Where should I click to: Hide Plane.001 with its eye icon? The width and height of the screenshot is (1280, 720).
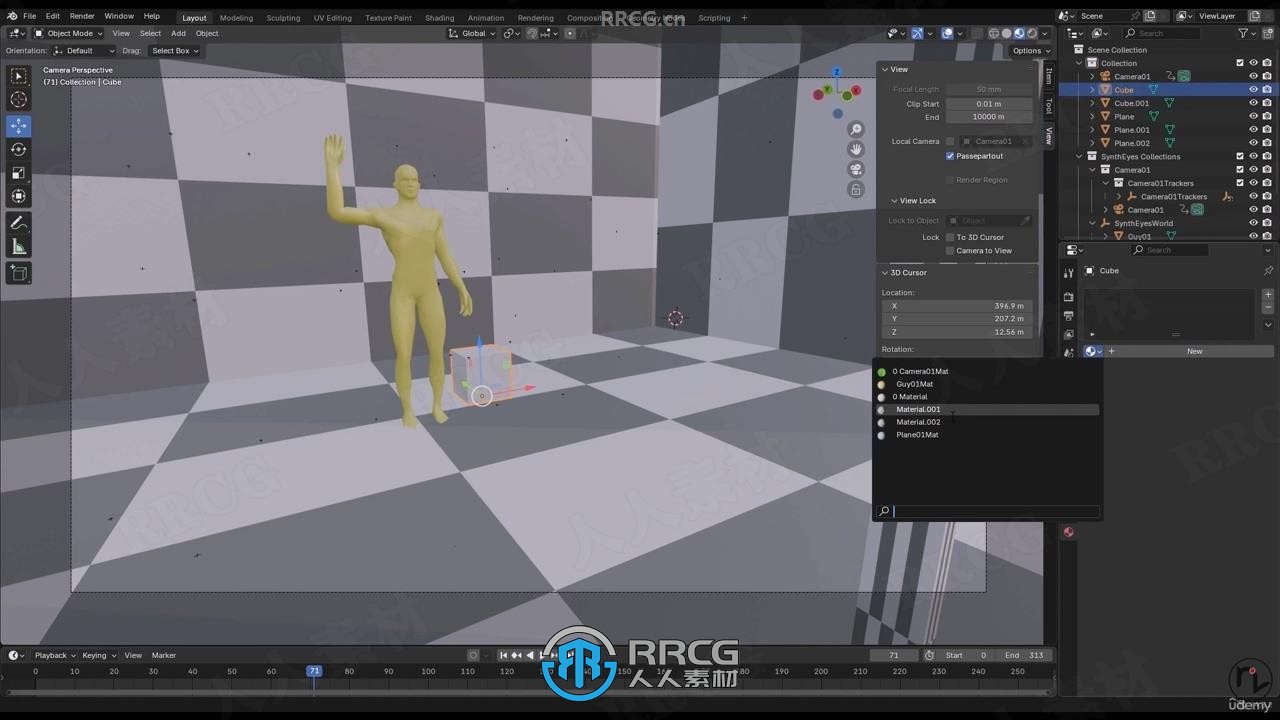click(x=1253, y=129)
